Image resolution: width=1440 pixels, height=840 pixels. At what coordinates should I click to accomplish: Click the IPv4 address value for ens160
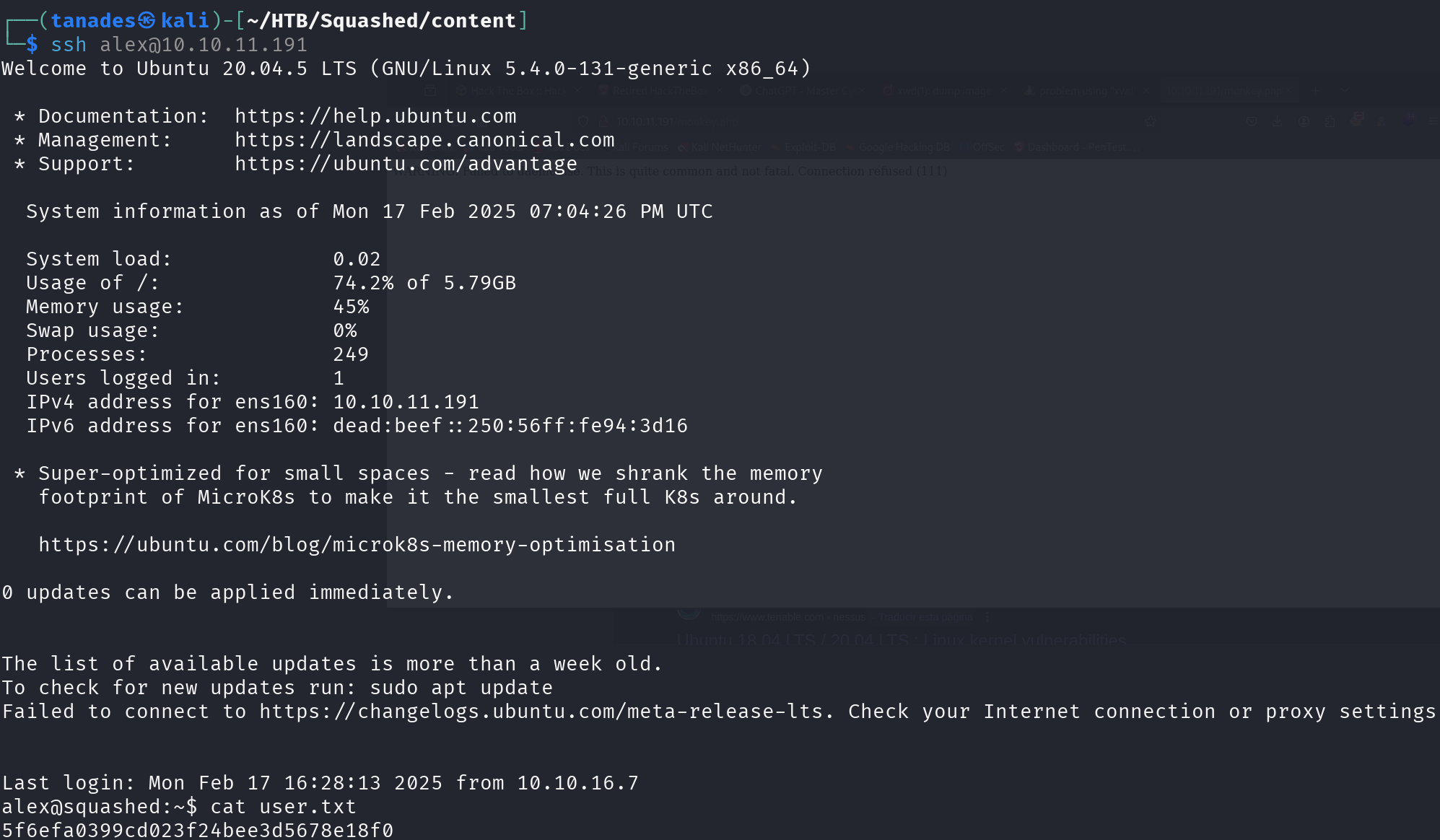point(406,402)
